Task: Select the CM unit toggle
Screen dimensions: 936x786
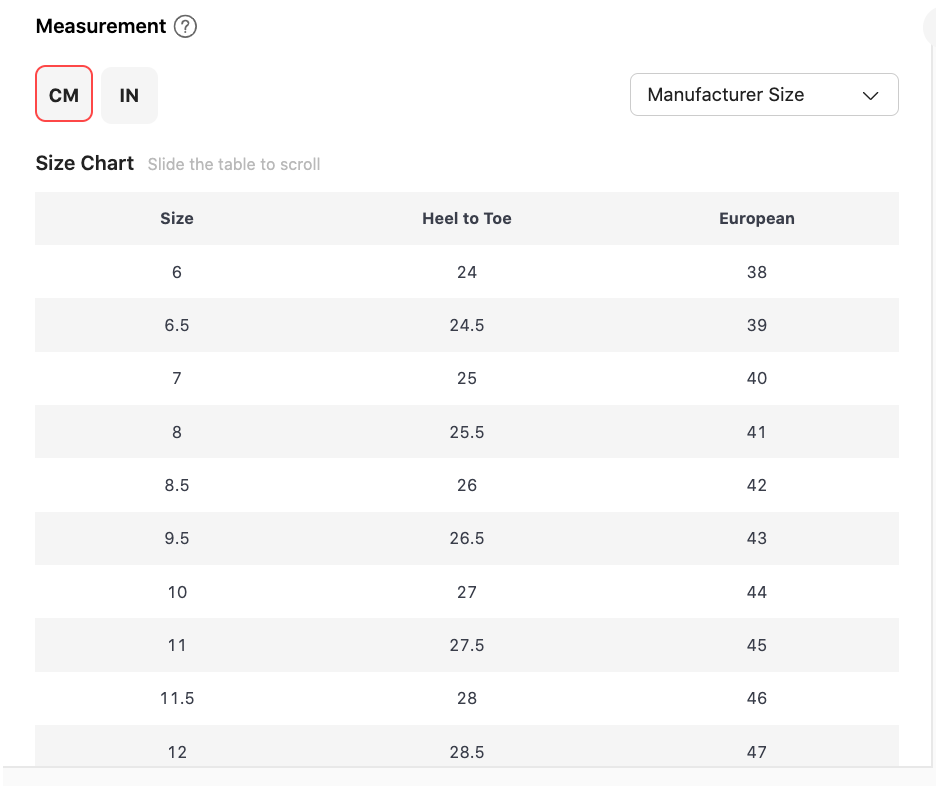Action: tap(64, 94)
